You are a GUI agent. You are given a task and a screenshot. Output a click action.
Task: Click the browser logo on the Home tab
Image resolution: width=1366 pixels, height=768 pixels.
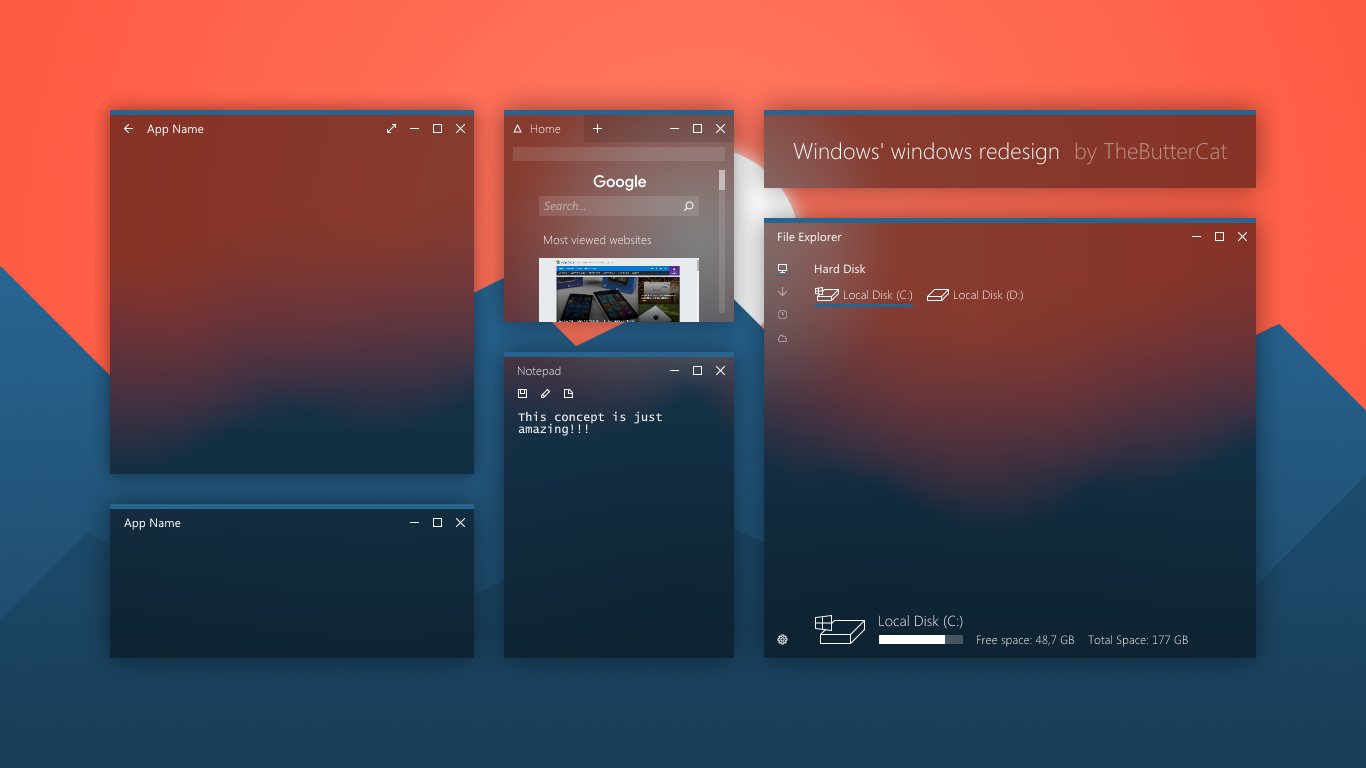517,128
